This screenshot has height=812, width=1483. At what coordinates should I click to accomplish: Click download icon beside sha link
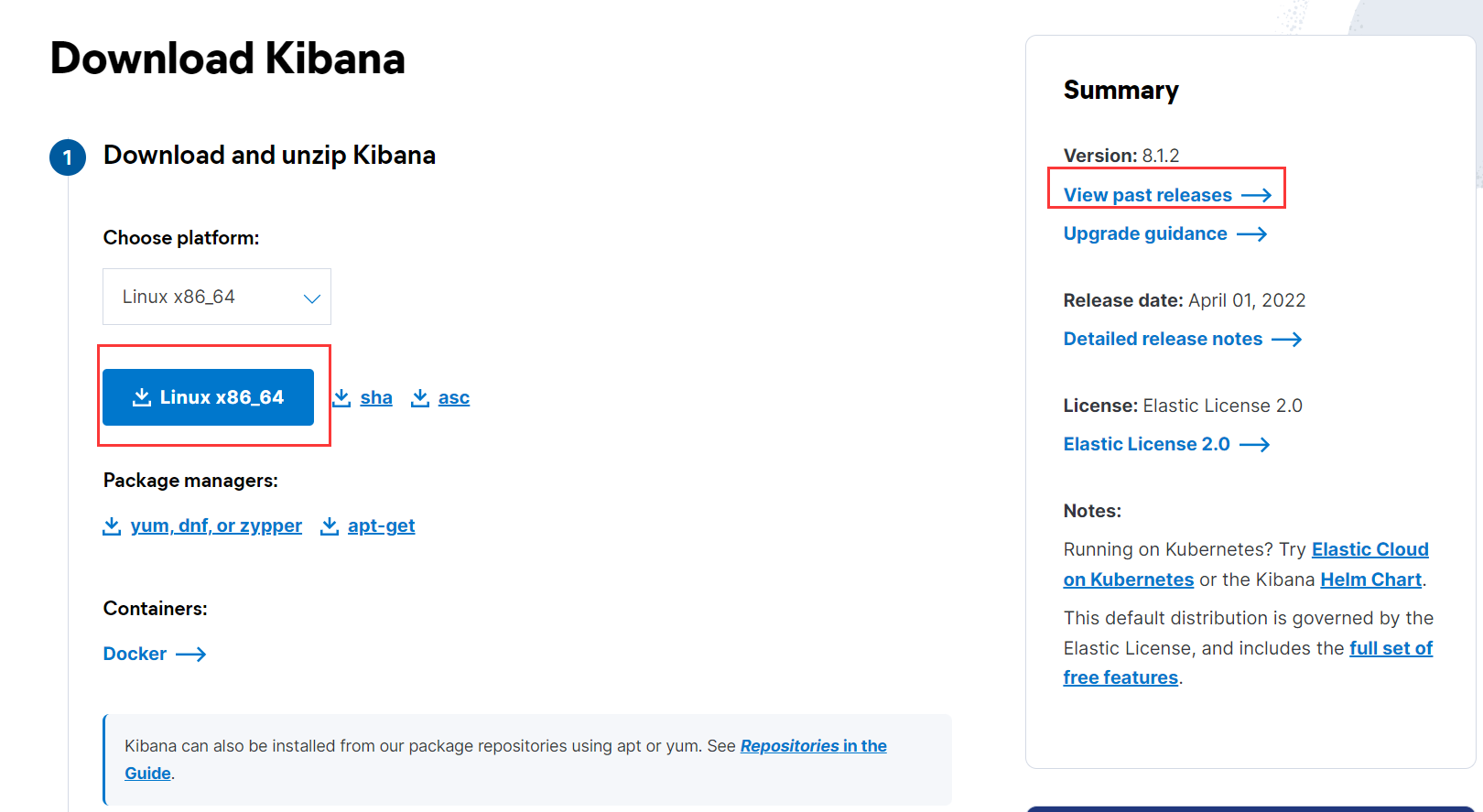(x=341, y=397)
